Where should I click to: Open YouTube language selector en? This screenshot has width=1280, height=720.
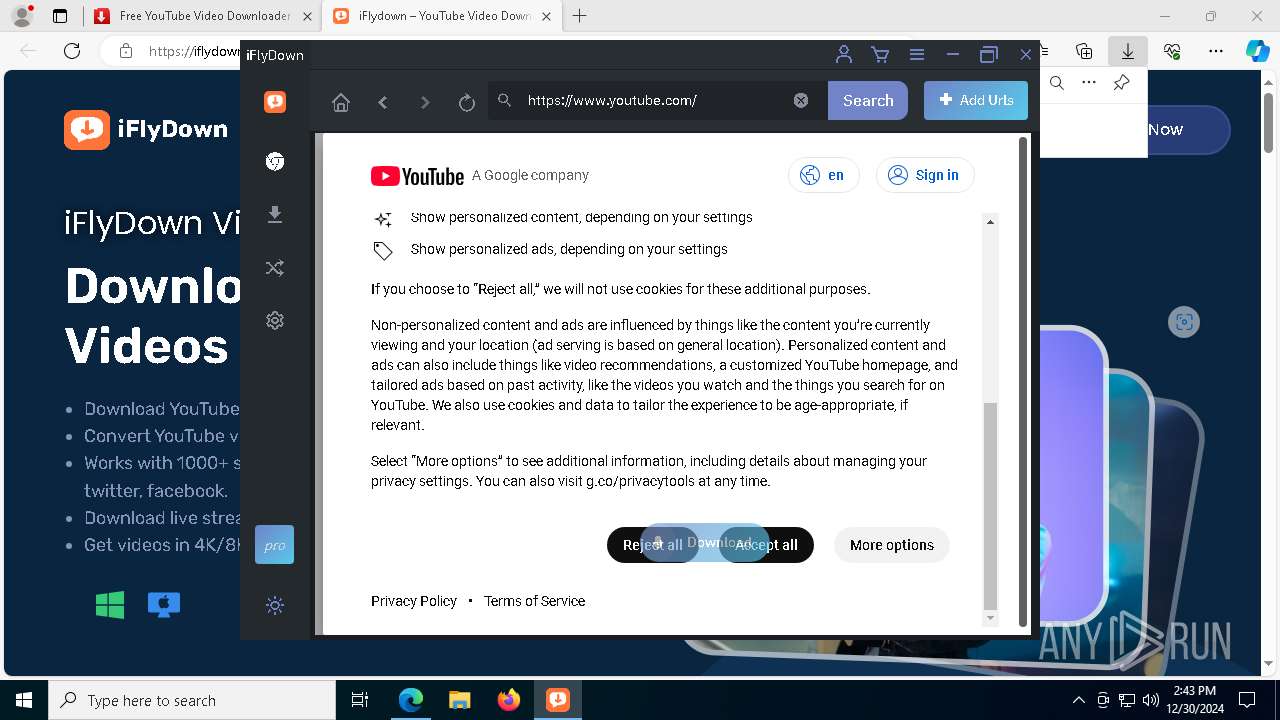tap(824, 175)
